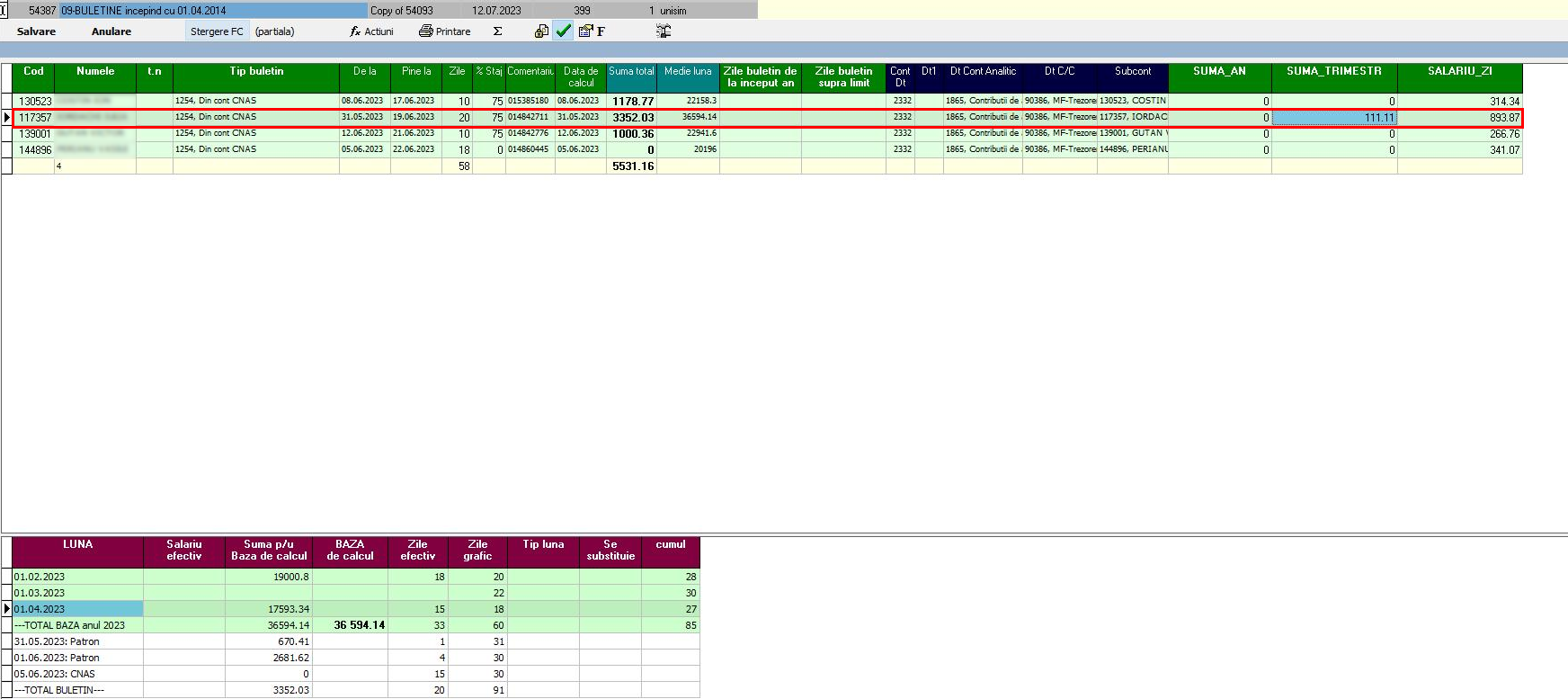Click the Sigma sum icon
The width and height of the screenshot is (1568, 699).
(497, 31)
